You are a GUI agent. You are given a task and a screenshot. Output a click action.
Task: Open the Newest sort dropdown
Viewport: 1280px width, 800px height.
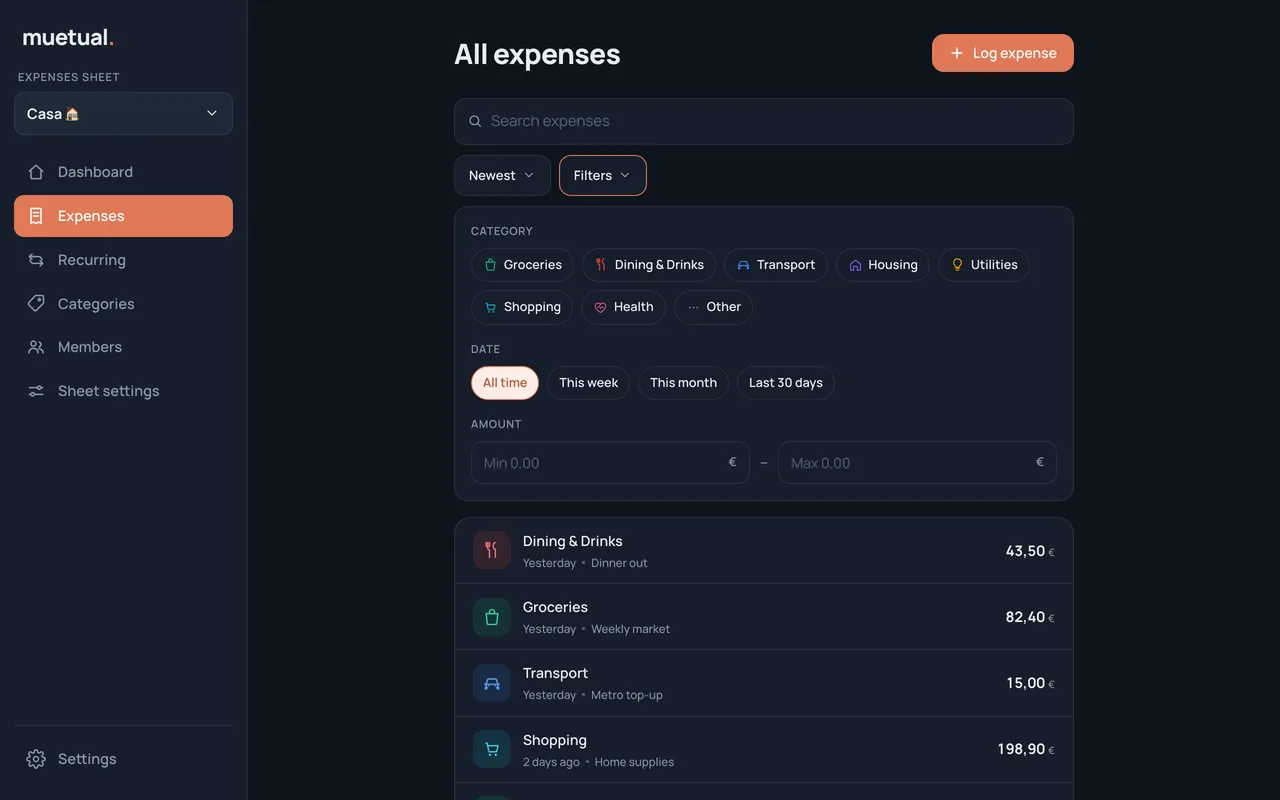click(502, 176)
